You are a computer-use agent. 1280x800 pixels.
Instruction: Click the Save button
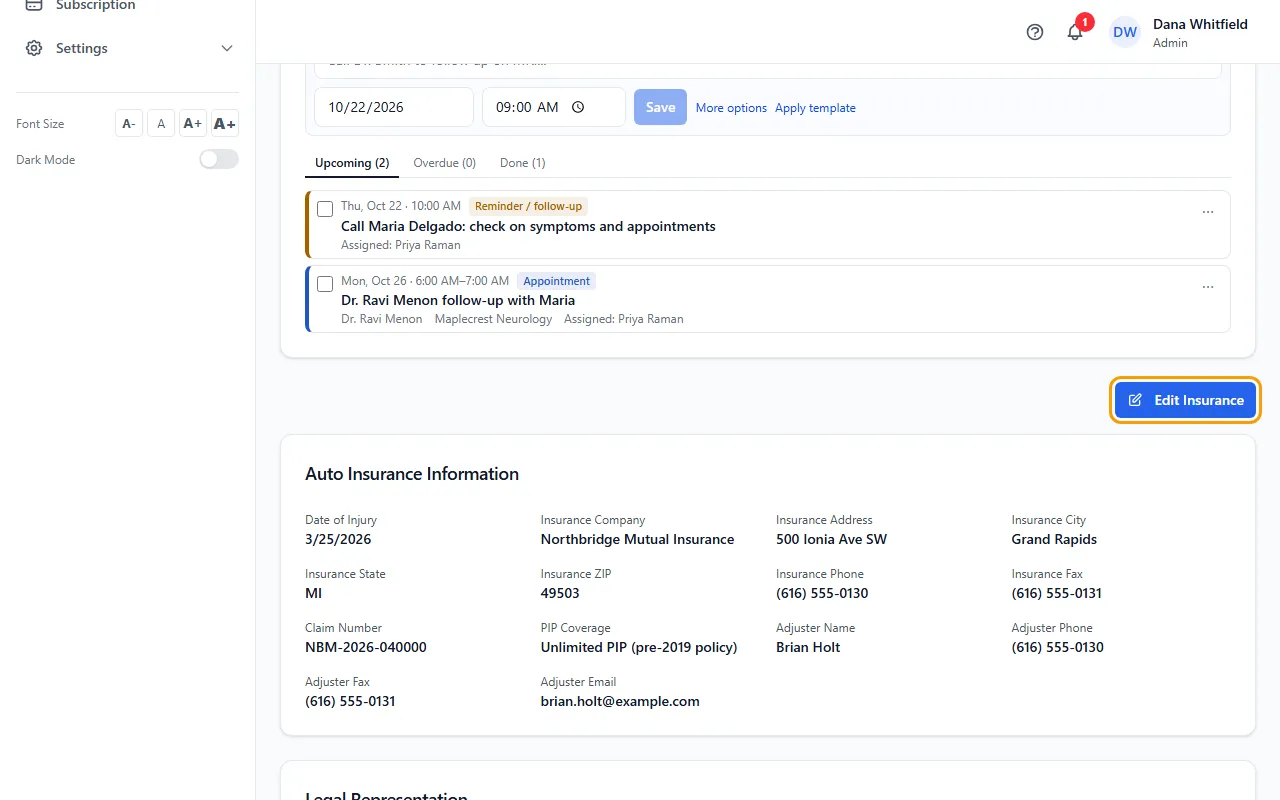tap(660, 107)
